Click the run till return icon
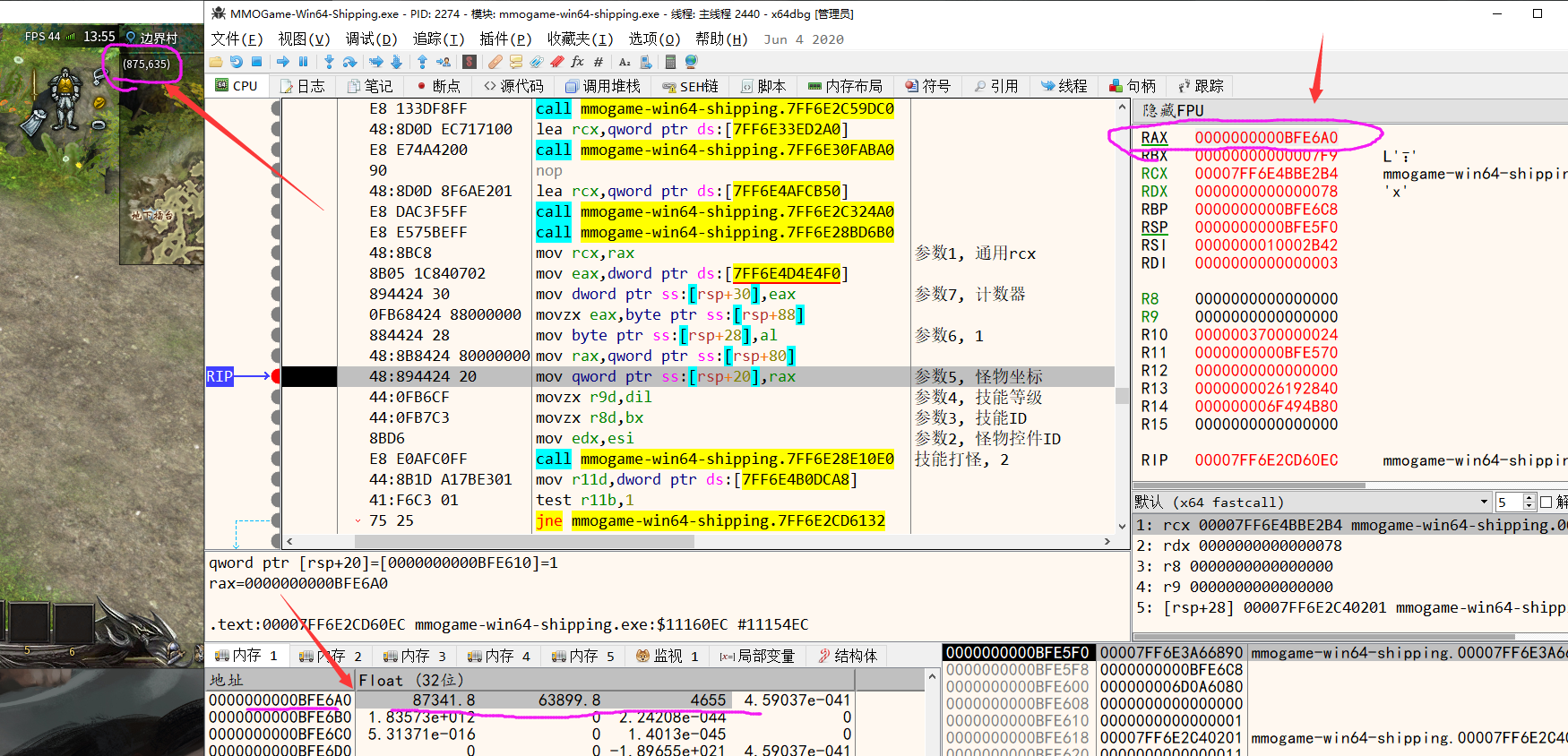Viewport: 1568px width, 756px height. click(x=422, y=62)
